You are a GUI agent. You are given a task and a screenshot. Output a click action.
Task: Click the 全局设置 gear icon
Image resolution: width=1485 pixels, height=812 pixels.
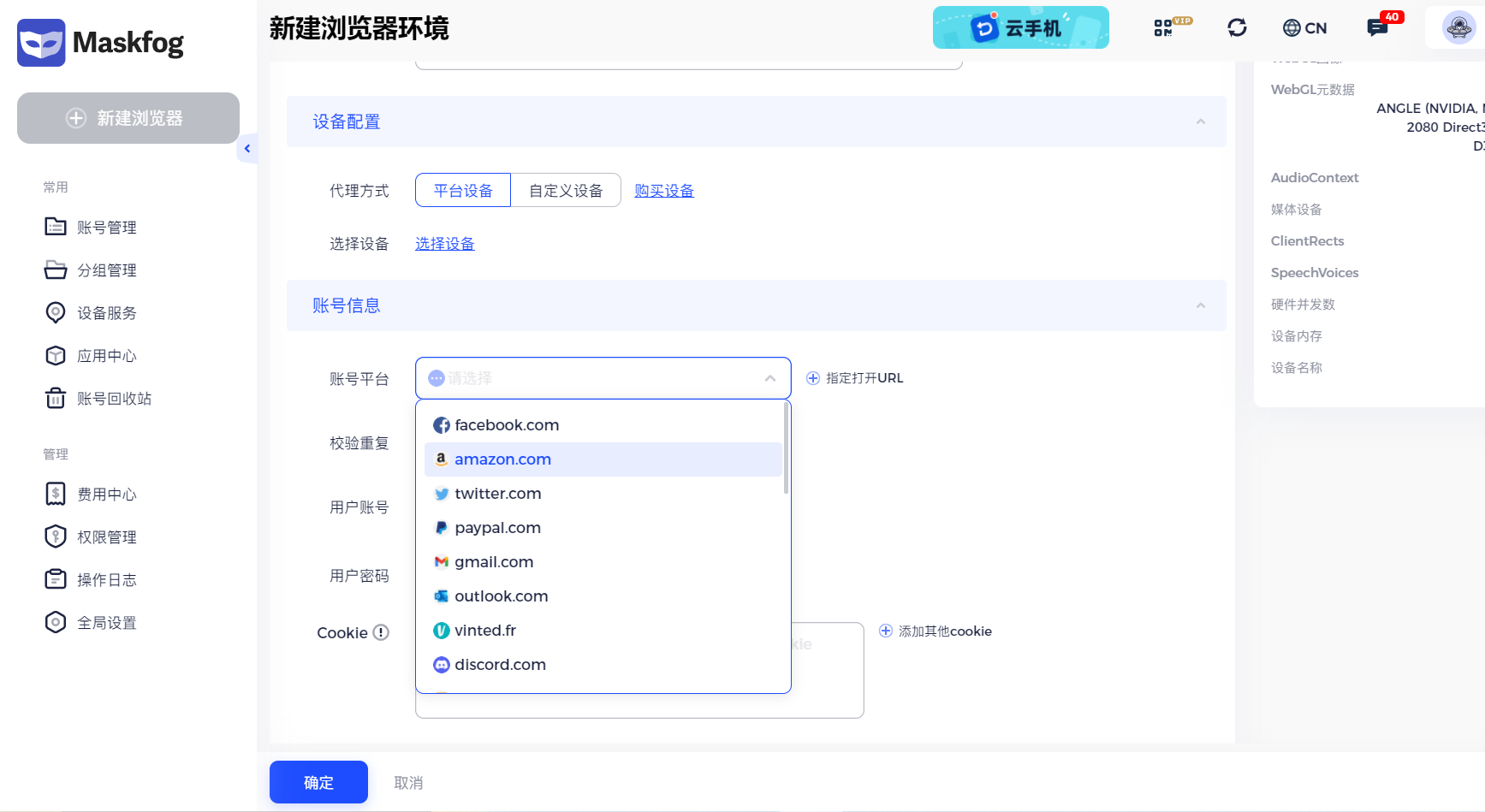coord(56,622)
